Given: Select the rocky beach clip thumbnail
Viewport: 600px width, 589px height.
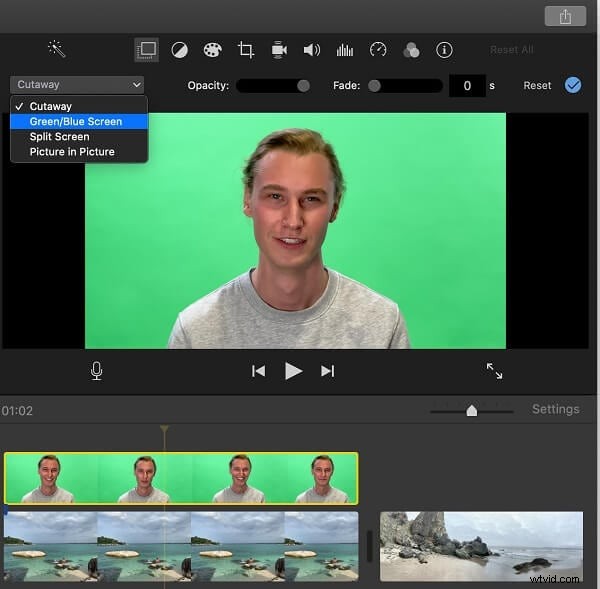Looking at the screenshot, I should (481, 546).
